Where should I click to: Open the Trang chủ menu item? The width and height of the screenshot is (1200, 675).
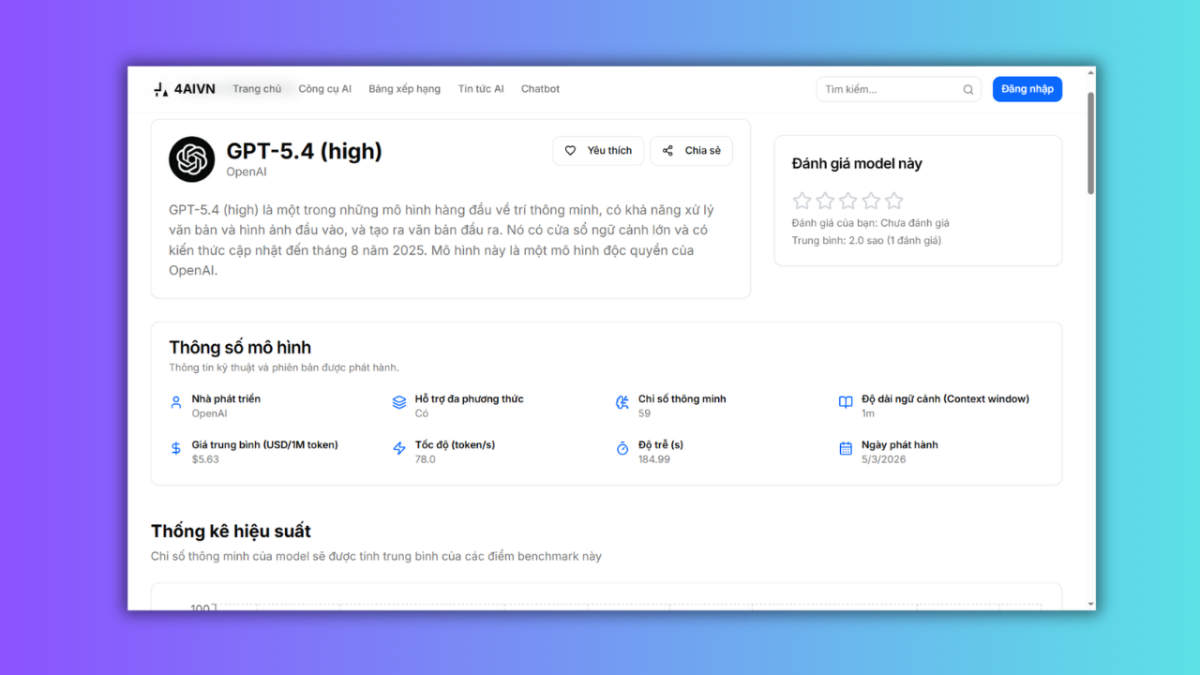(257, 89)
